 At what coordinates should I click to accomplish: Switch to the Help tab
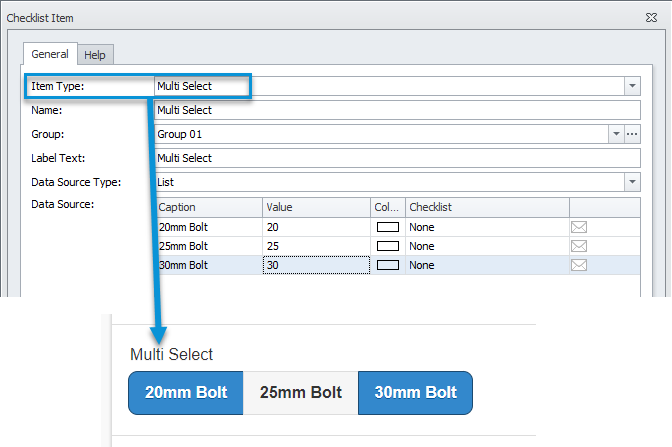pyautogui.click(x=95, y=55)
